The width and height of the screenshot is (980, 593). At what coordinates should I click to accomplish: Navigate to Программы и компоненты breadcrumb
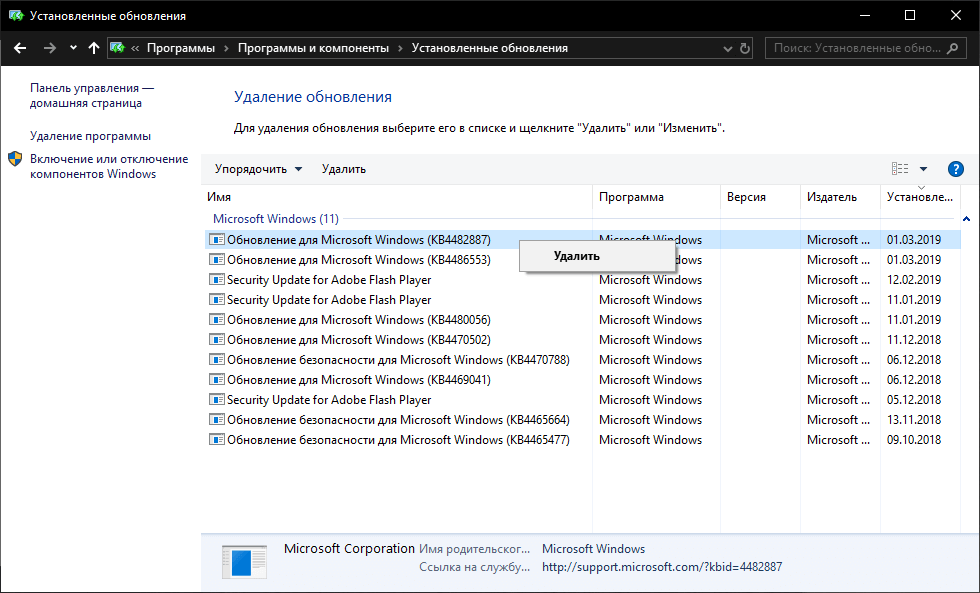tap(313, 48)
